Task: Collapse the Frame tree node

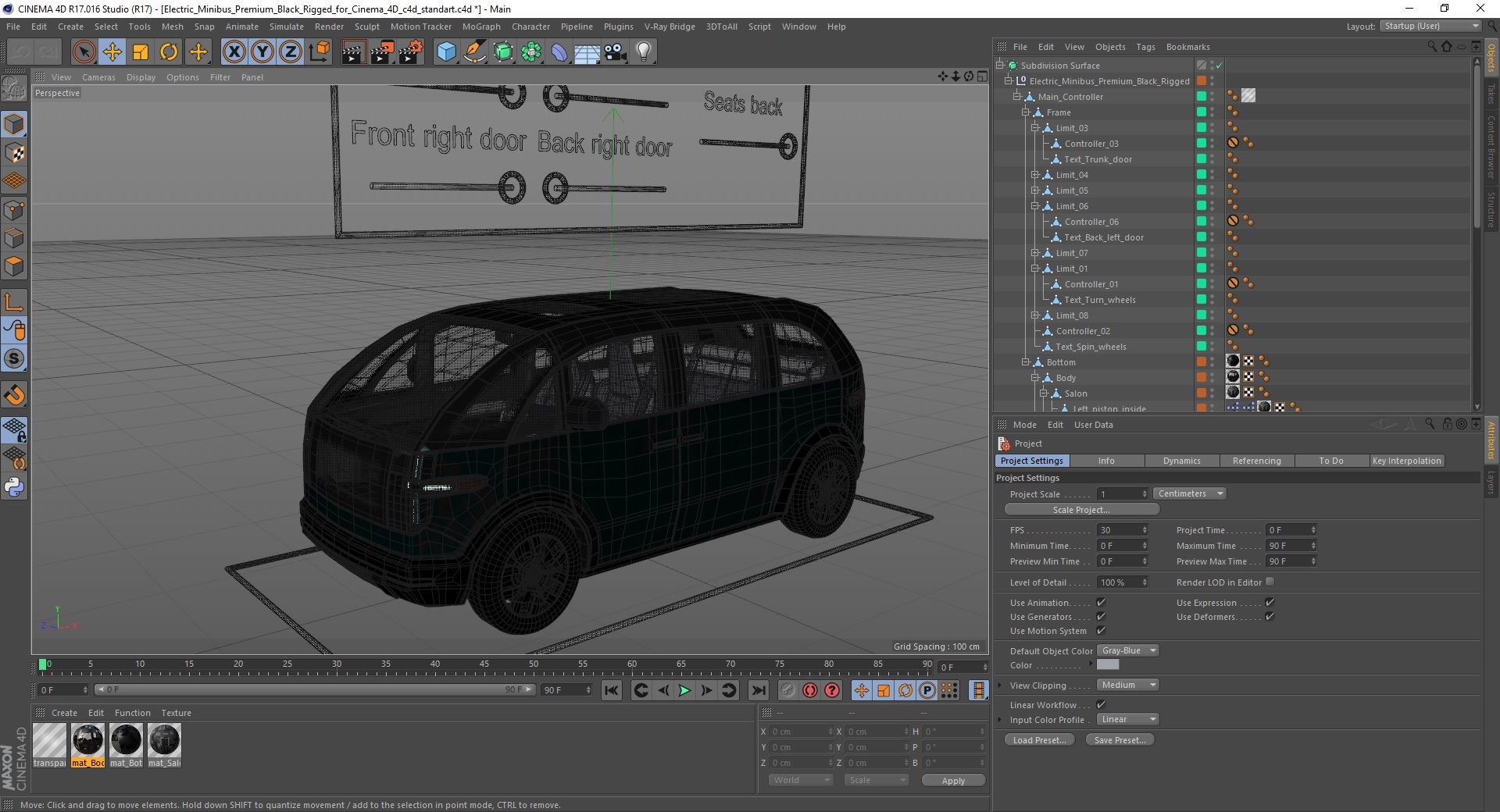Action: [x=1026, y=112]
